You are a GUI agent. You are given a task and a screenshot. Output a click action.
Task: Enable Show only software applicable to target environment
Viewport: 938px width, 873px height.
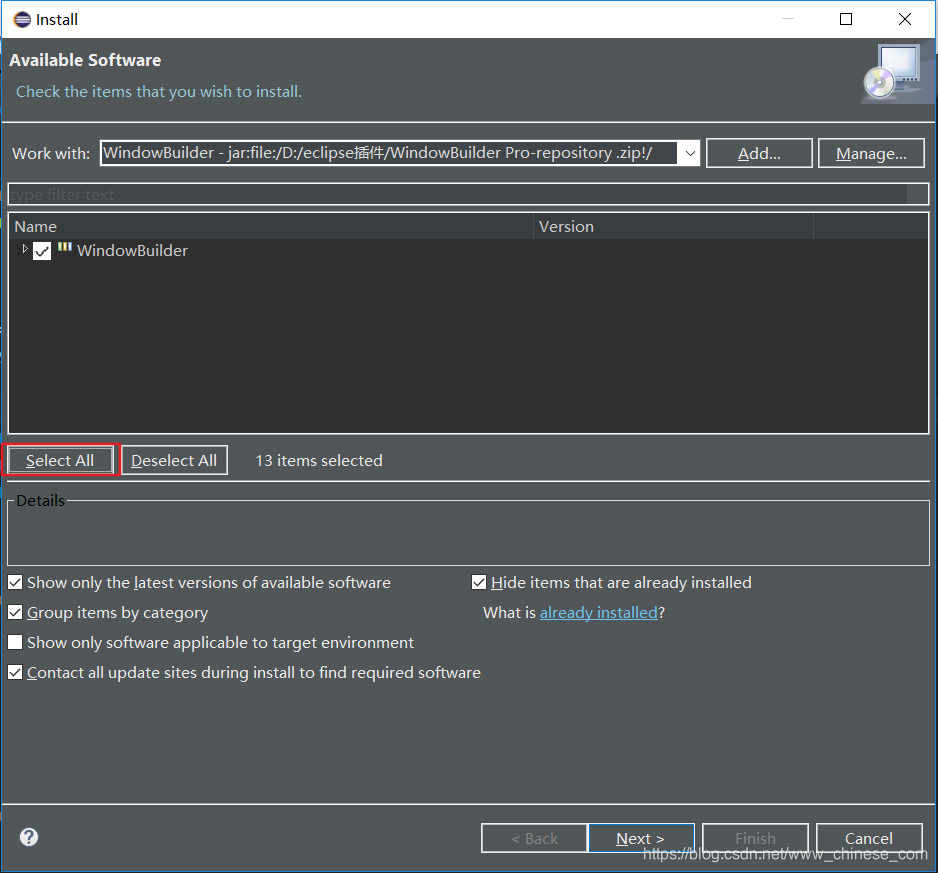(15, 642)
